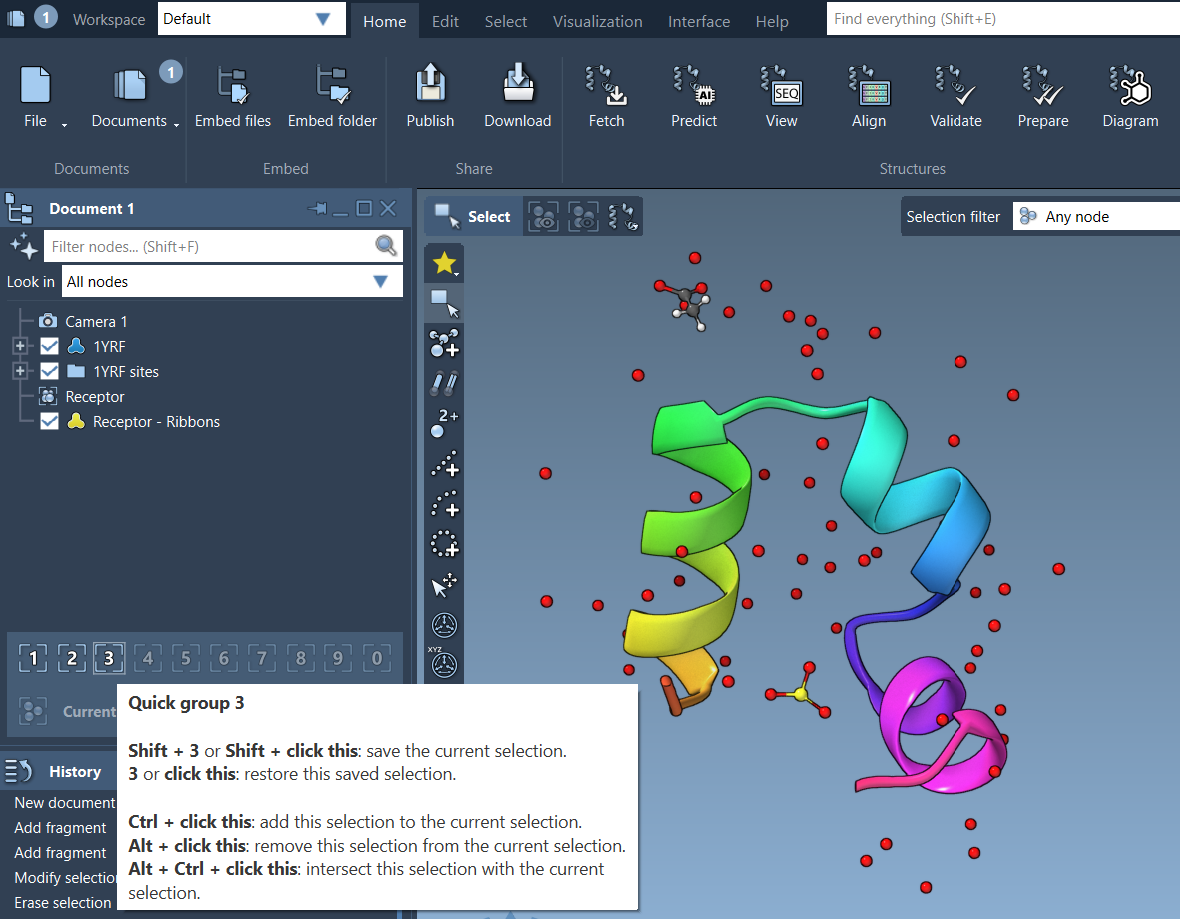Hide the Receptor - Ribbons node

(49, 422)
